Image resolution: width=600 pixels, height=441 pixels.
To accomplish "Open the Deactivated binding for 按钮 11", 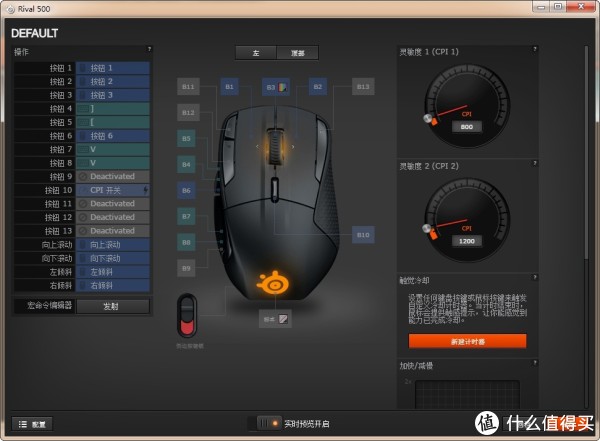I will pyautogui.click(x=112, y=204).
